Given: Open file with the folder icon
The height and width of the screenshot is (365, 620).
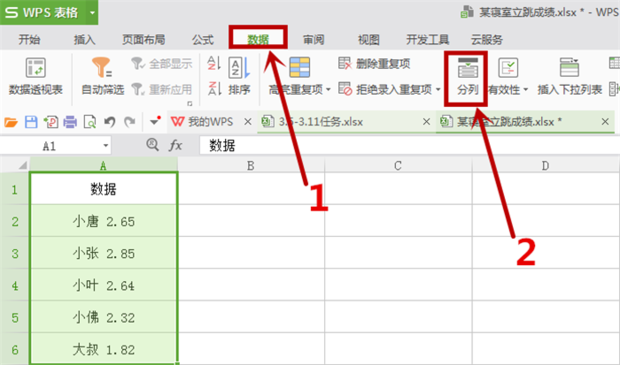Looking at the screenshot, I should coord(11,122).
